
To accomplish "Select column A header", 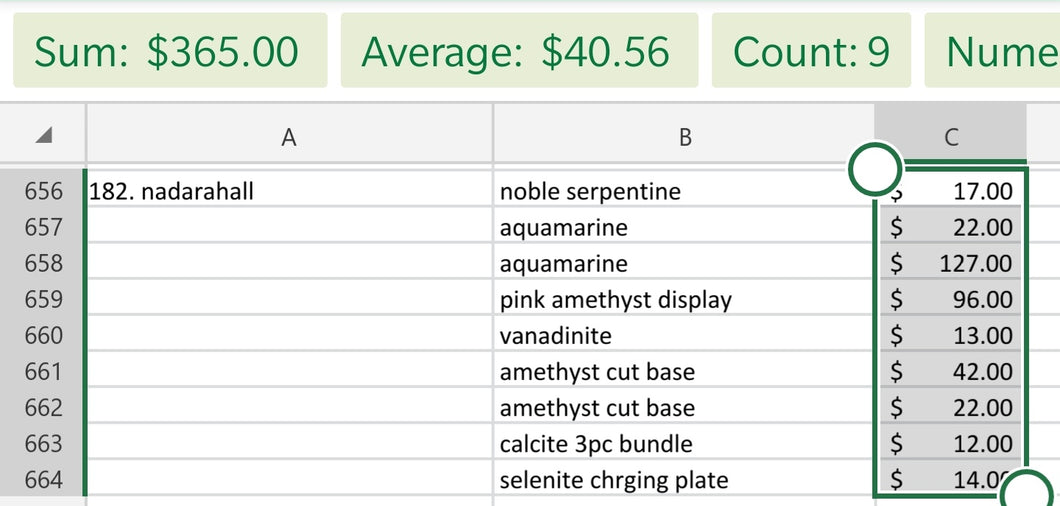I will [289, 134].
